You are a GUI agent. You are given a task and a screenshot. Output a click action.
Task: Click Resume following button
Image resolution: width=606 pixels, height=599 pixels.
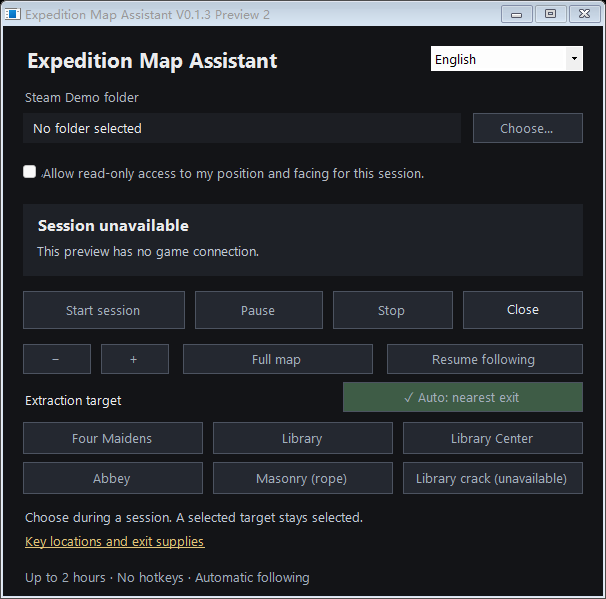click(x=485, y=359)
